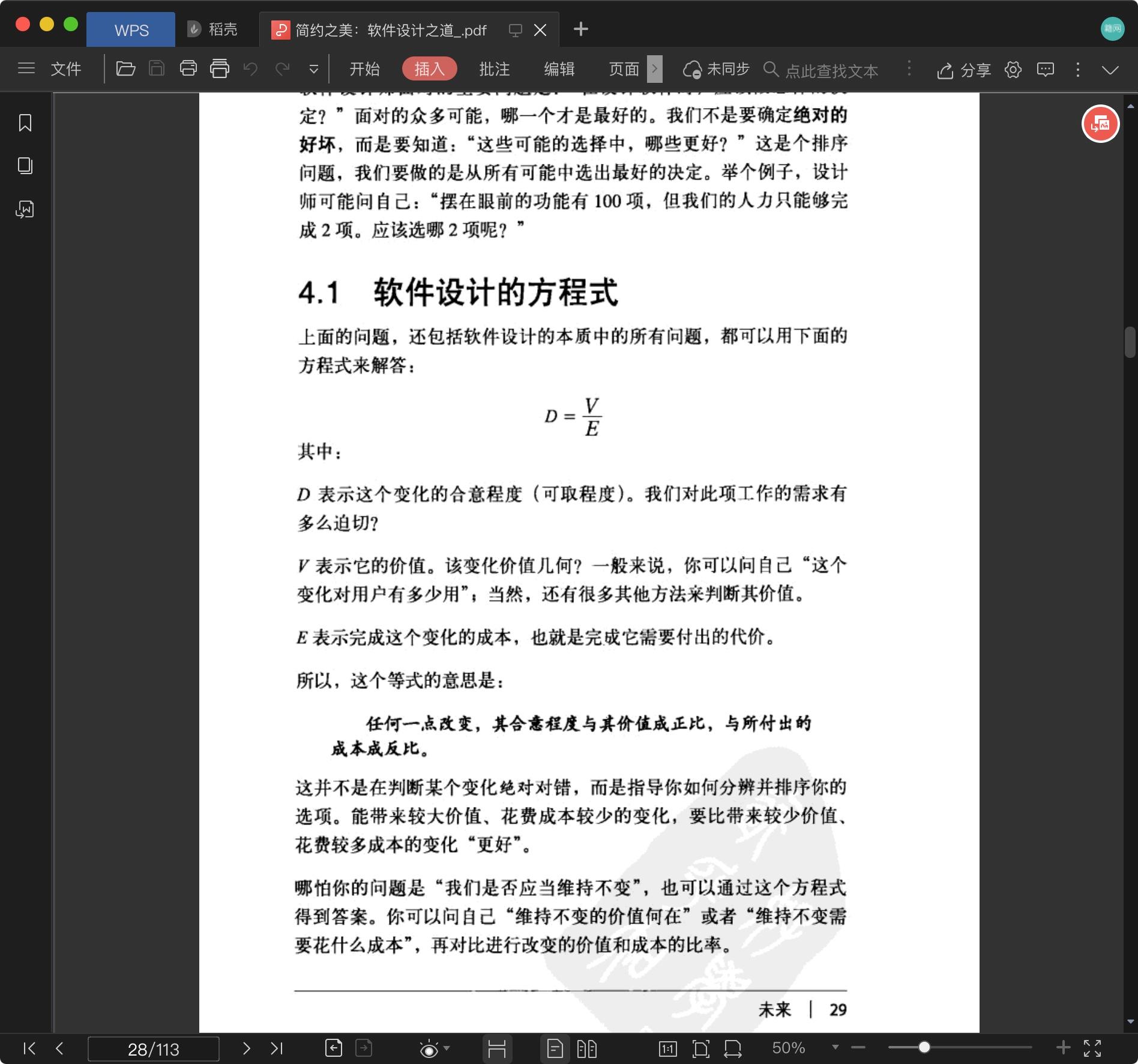Fit page to width

pos(733,1049)
